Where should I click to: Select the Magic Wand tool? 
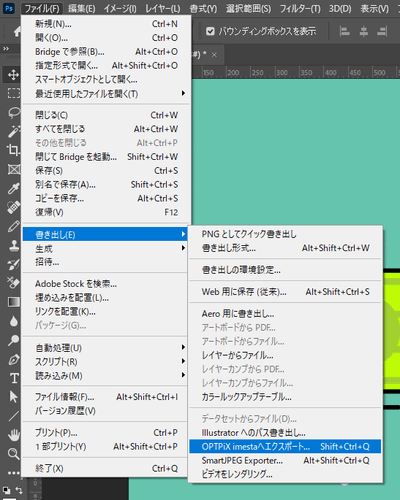point(13,131)
